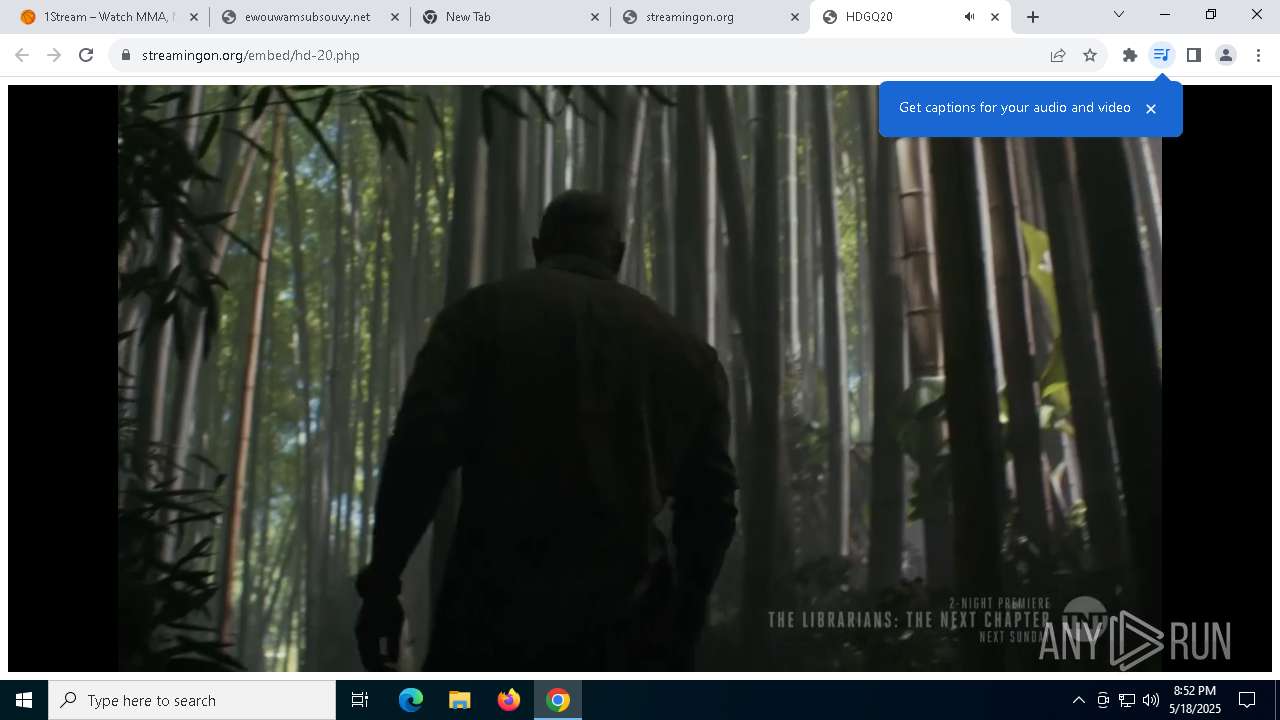Mute audio on the HDGQ20 tab

(969, 17)
